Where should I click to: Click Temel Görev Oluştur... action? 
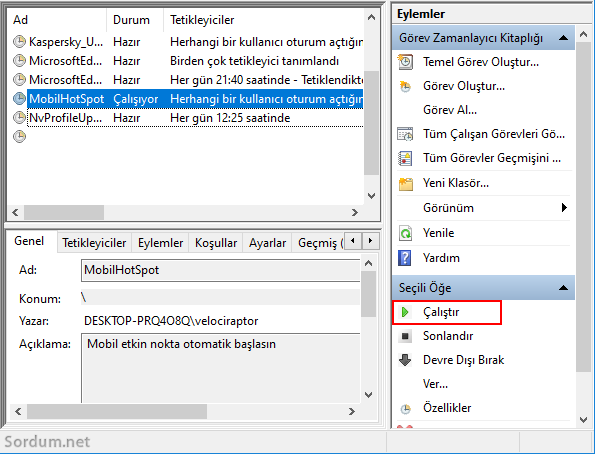point(481,62)
